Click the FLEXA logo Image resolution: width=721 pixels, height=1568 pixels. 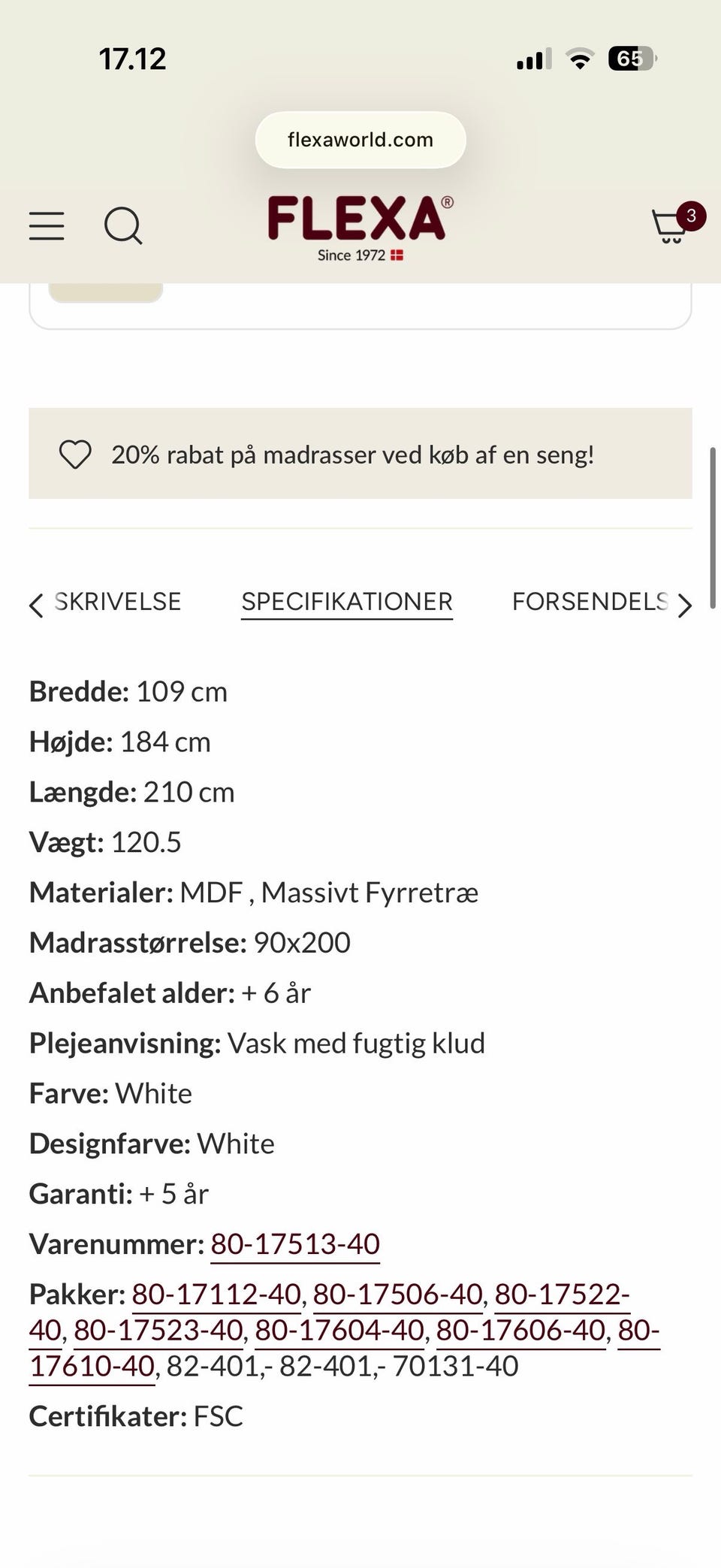pos(360,222)
